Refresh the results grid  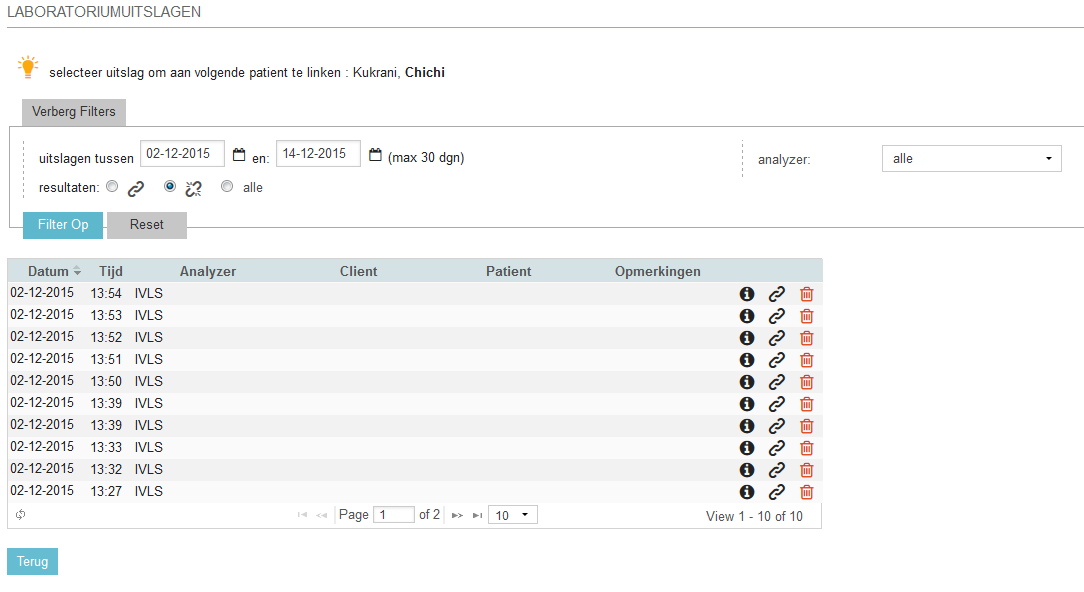click(x=20, y=515)
